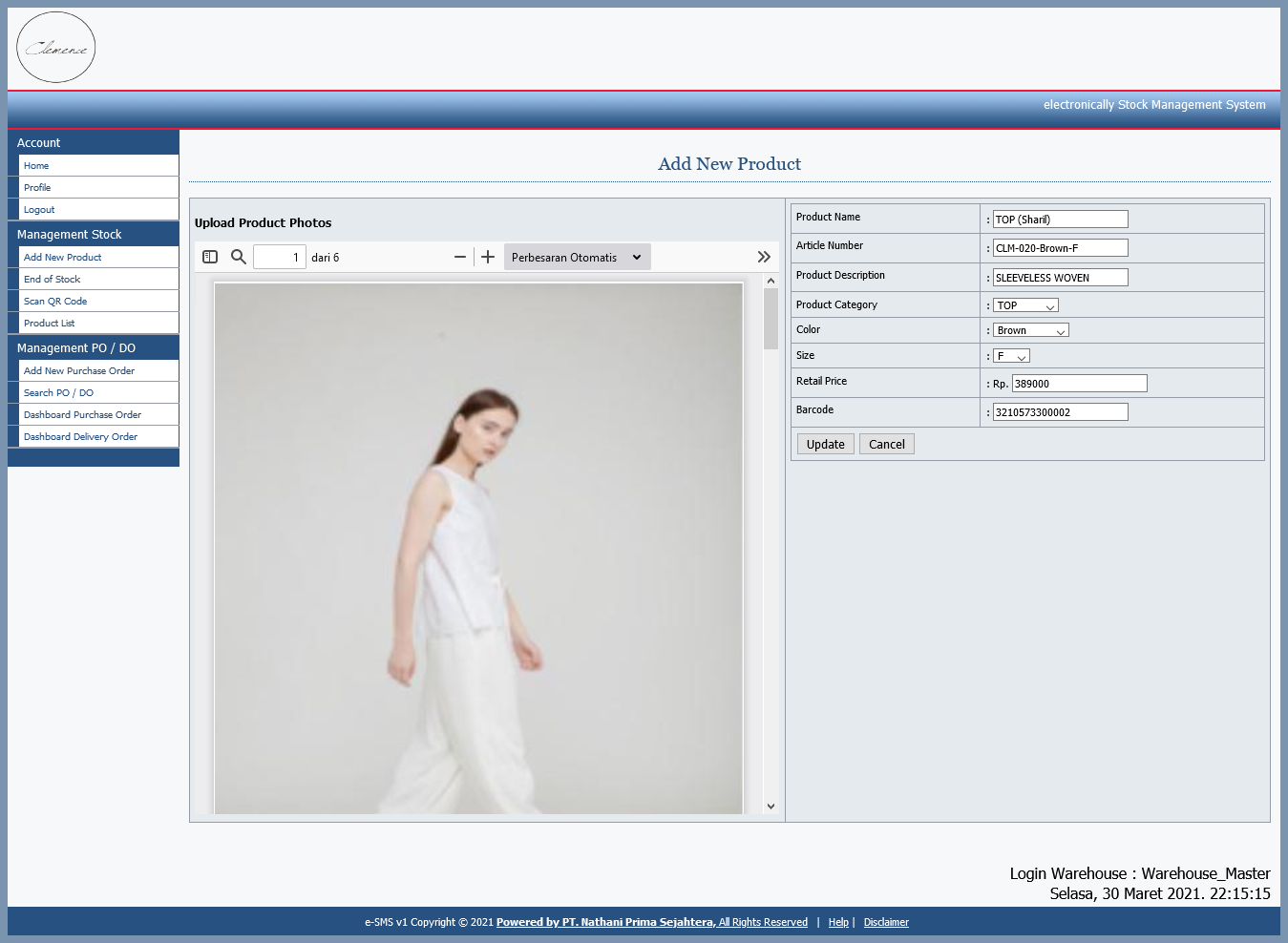
Task: Zoom out with the minus icon
Action: 460,257
